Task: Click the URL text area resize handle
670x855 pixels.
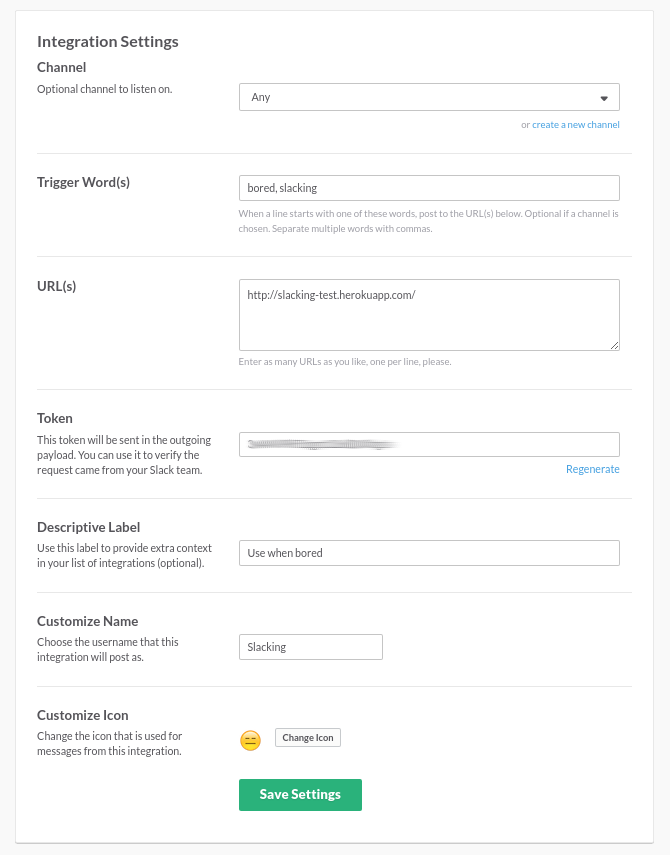Action: pyautogui.click(x=614, y=345)
